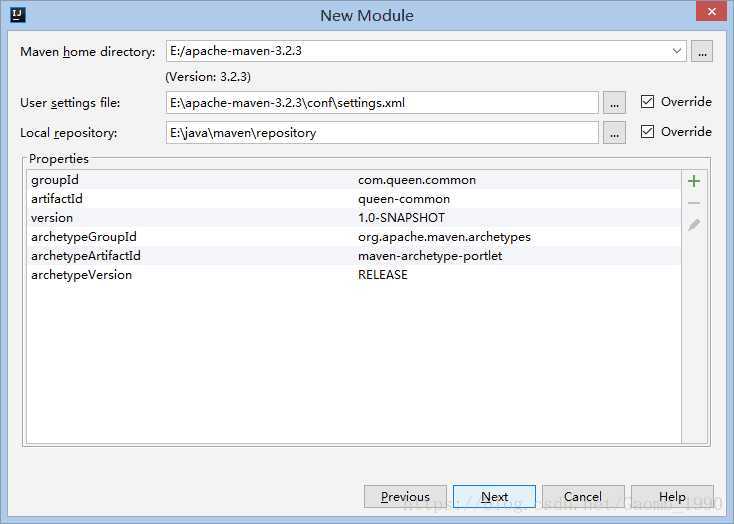
Task: Click the User settings file label
Action: click(x=70, y=103)
